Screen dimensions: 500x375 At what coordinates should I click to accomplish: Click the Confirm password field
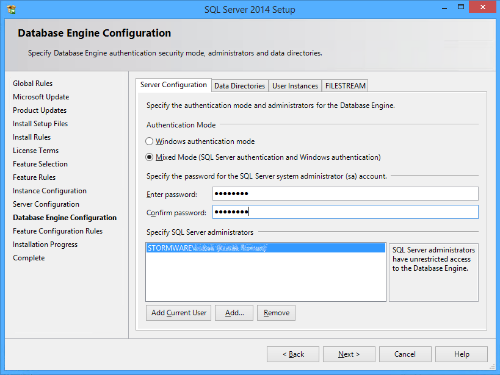tap(345, 212)
